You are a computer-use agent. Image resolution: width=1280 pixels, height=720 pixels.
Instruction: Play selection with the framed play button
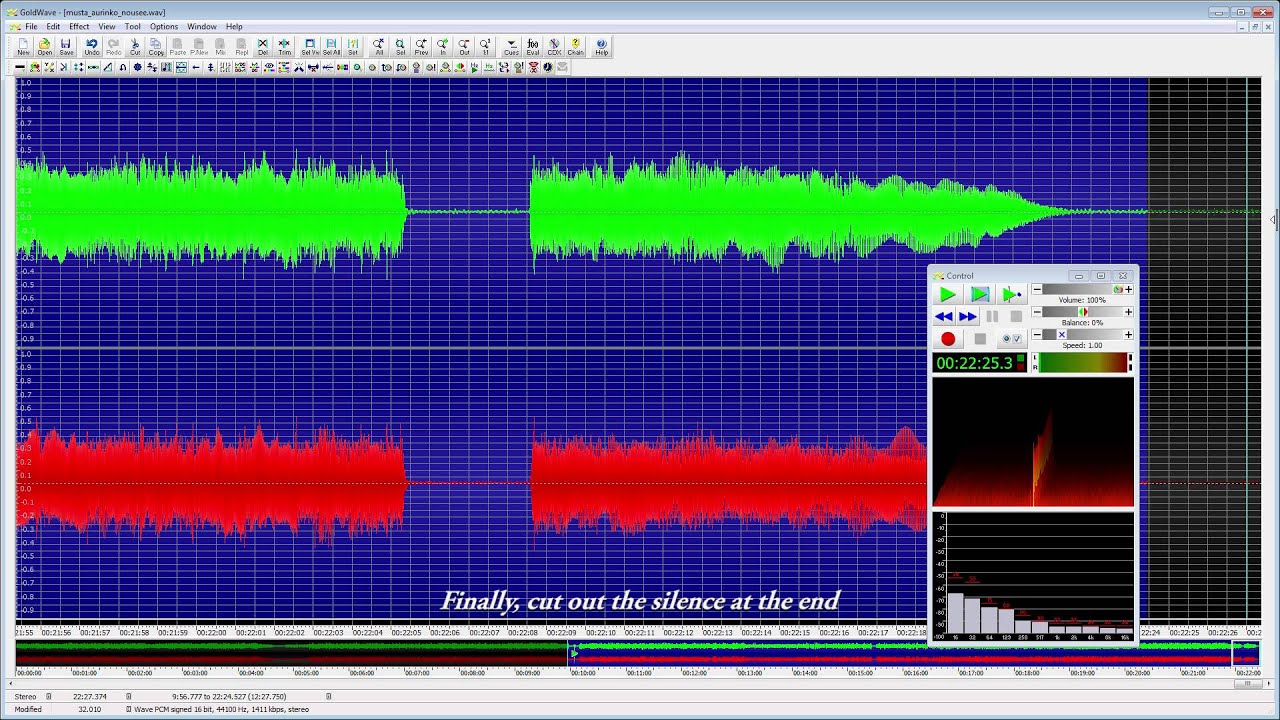pyautogui.click(x=980, y=294)
